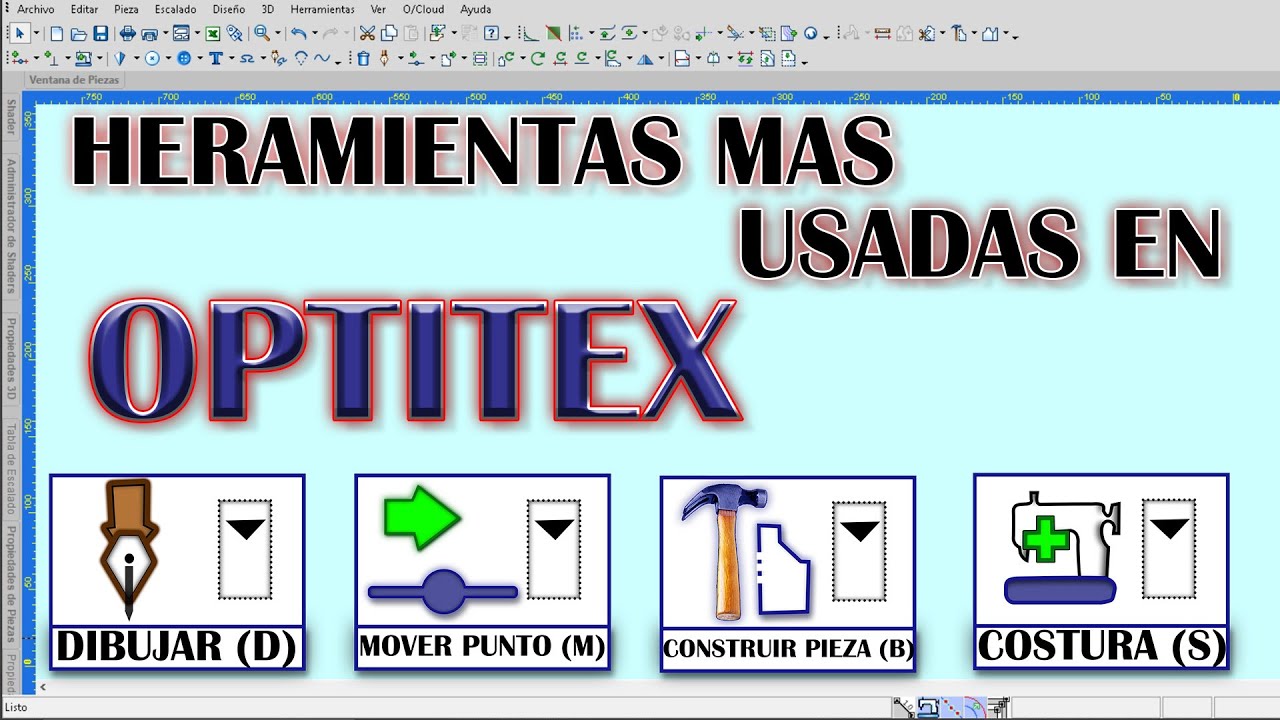Open the Propiedades de Piezas side tab
The image size is (1280, 720).
(x=11, y=584)
